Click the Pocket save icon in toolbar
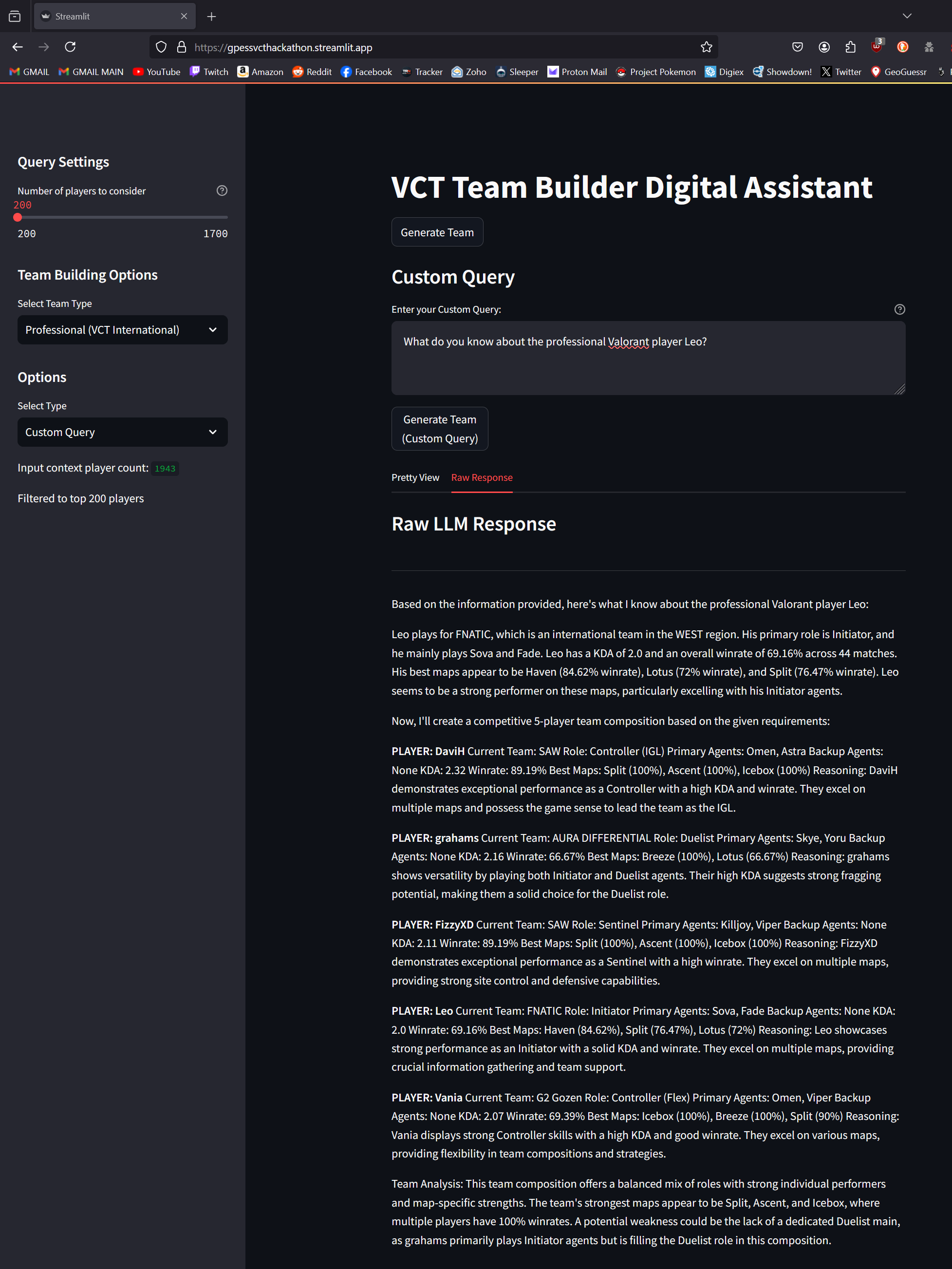This screenshot has height=1269, width=952. [x=797, y=47]
